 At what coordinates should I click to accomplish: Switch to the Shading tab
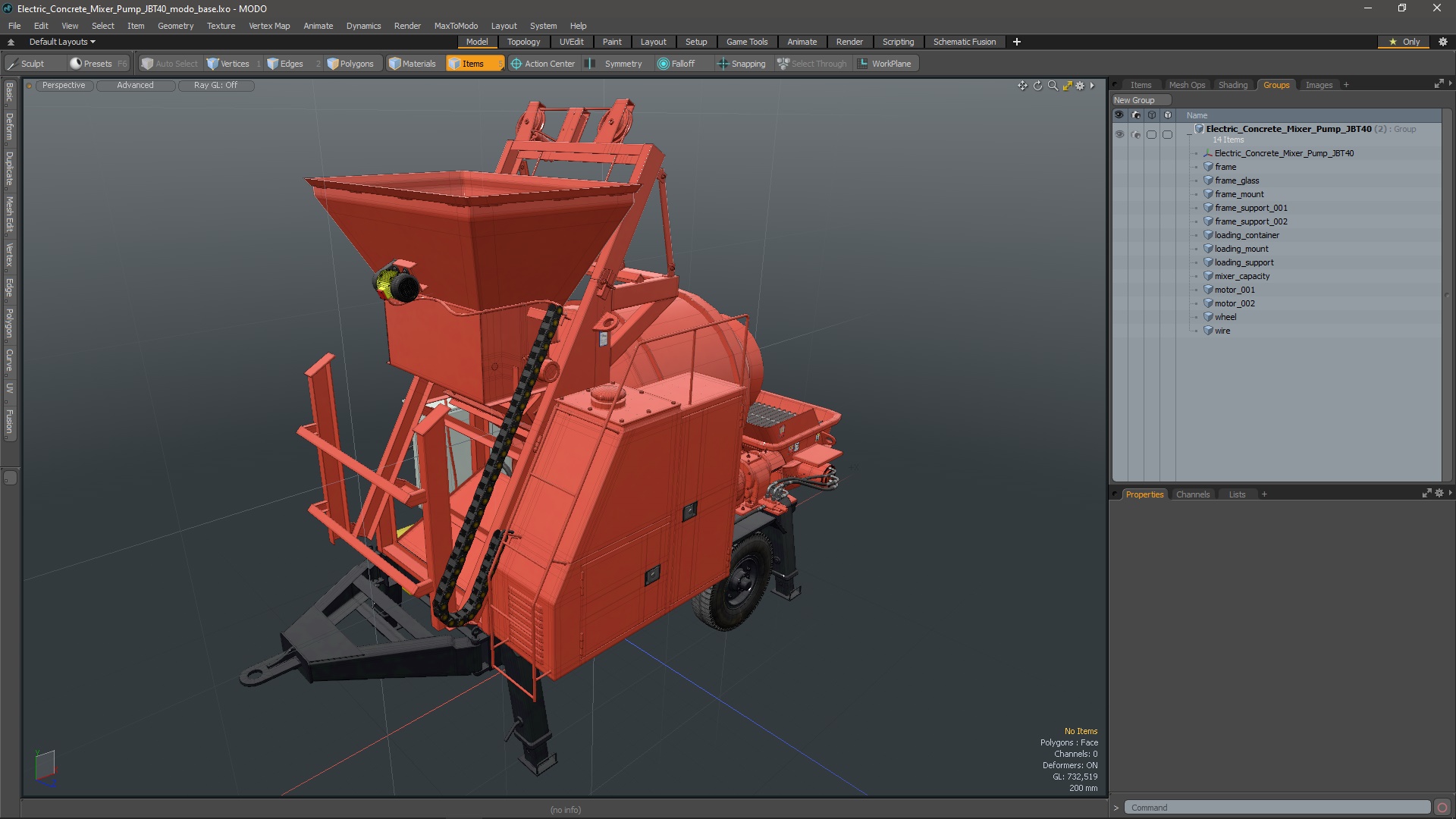[1232, 85]
